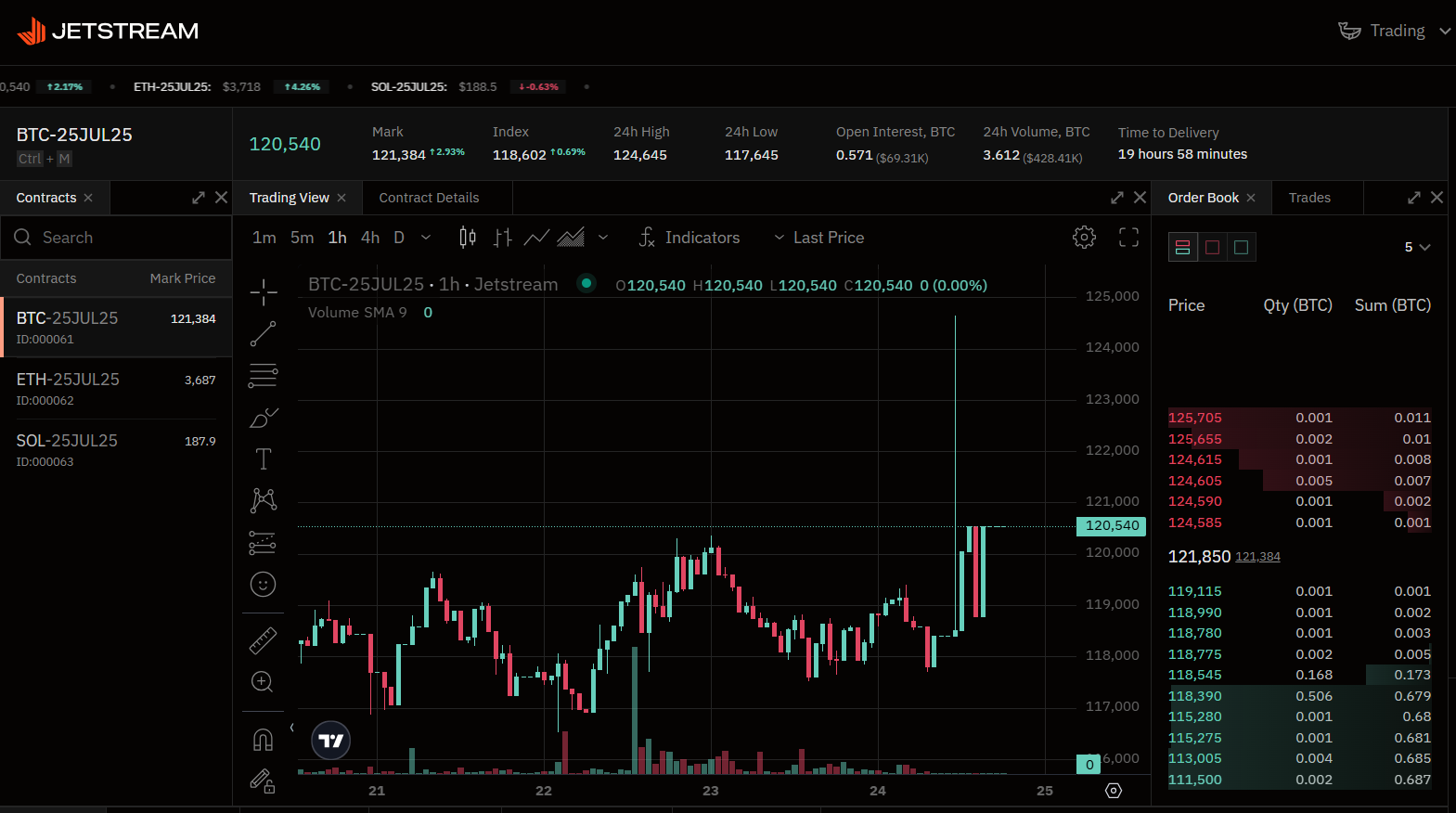Open the prediction and measurement tools
This screenshot has height=813, width=1456.
coord(264,543)
